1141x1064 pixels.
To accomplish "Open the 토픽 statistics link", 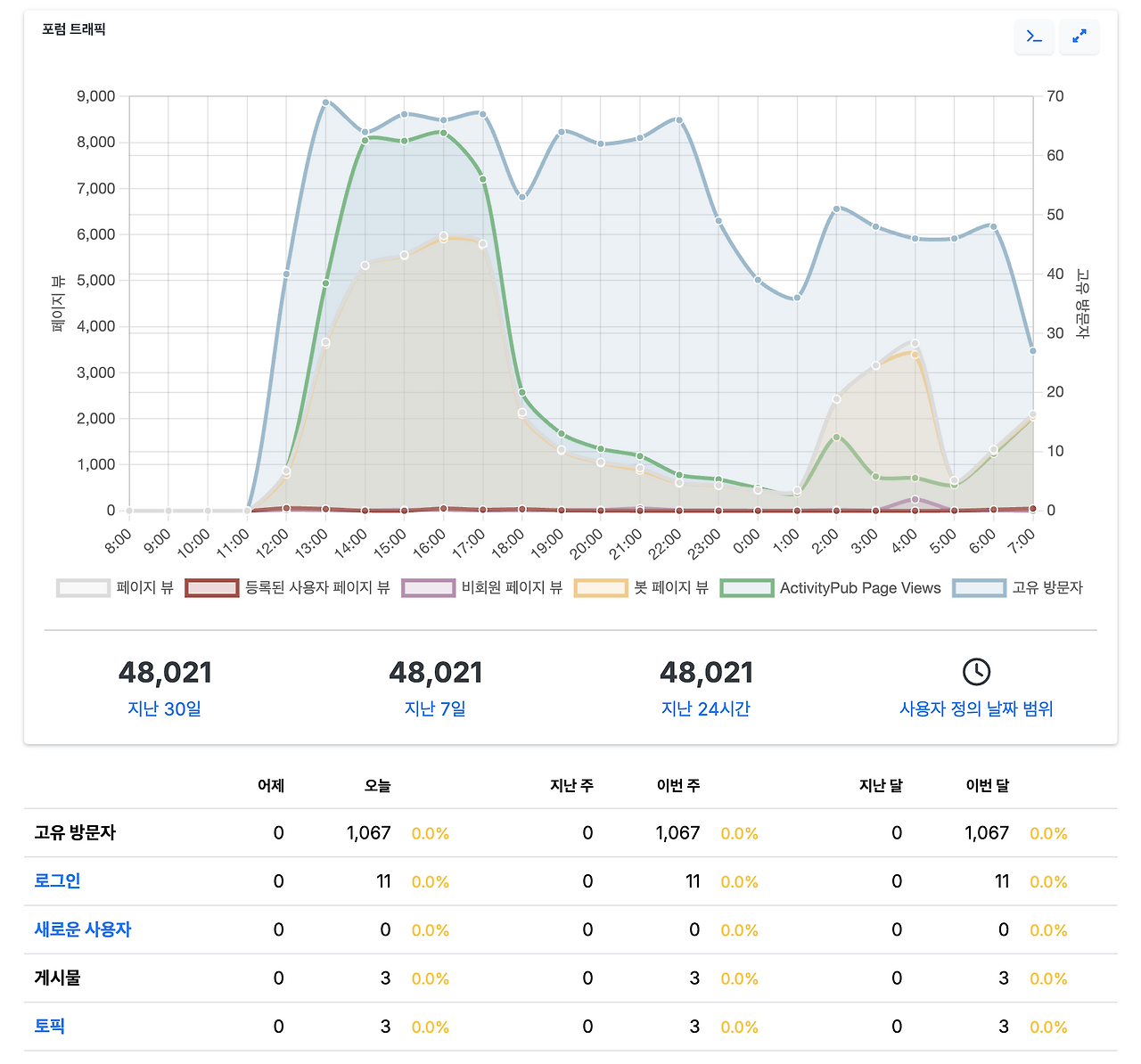I will pyautogui.click(x=50, y=1026).
